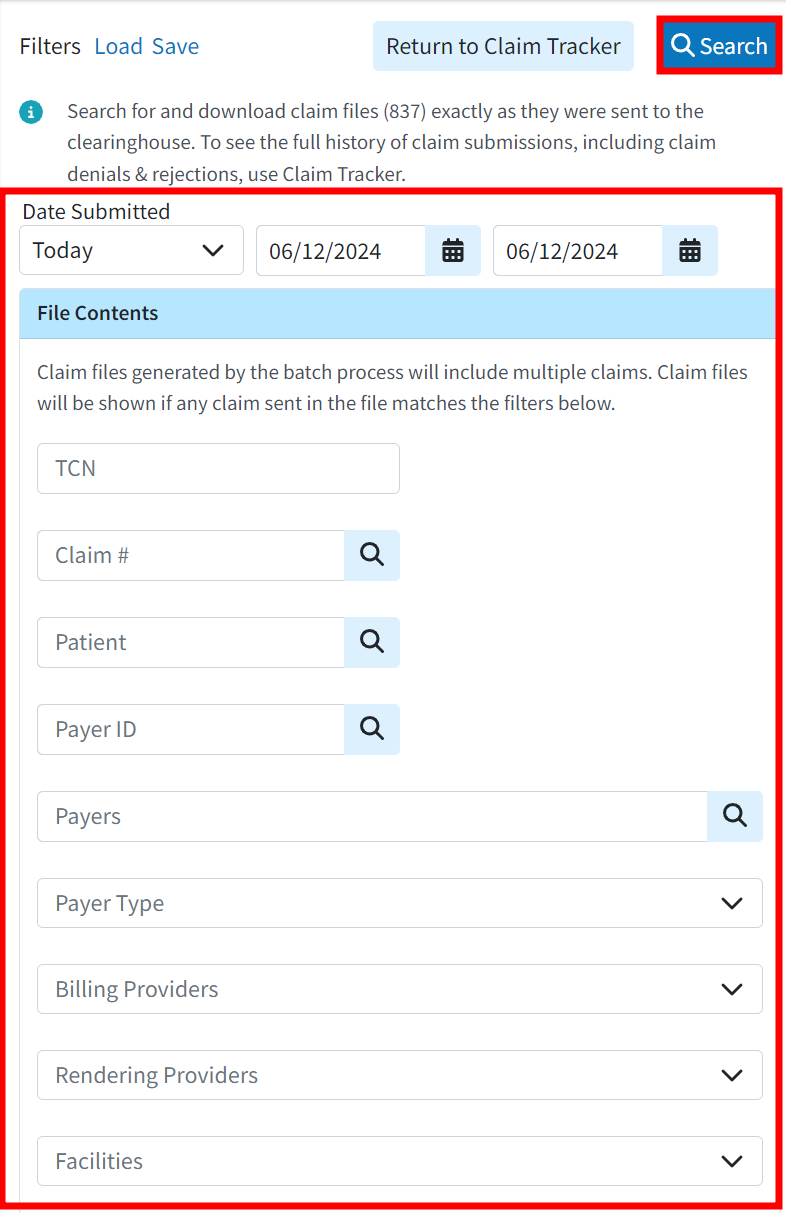The image size is (786, 1213).
Task: Click the Save filters link
Action: pyautogui.click(x=175, y=46)
